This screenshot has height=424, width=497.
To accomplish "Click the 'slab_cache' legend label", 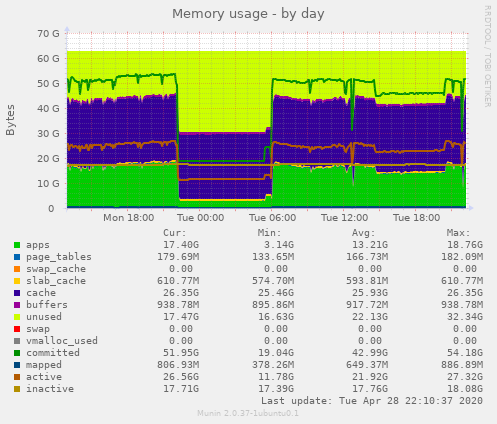I will pos(56,281).
